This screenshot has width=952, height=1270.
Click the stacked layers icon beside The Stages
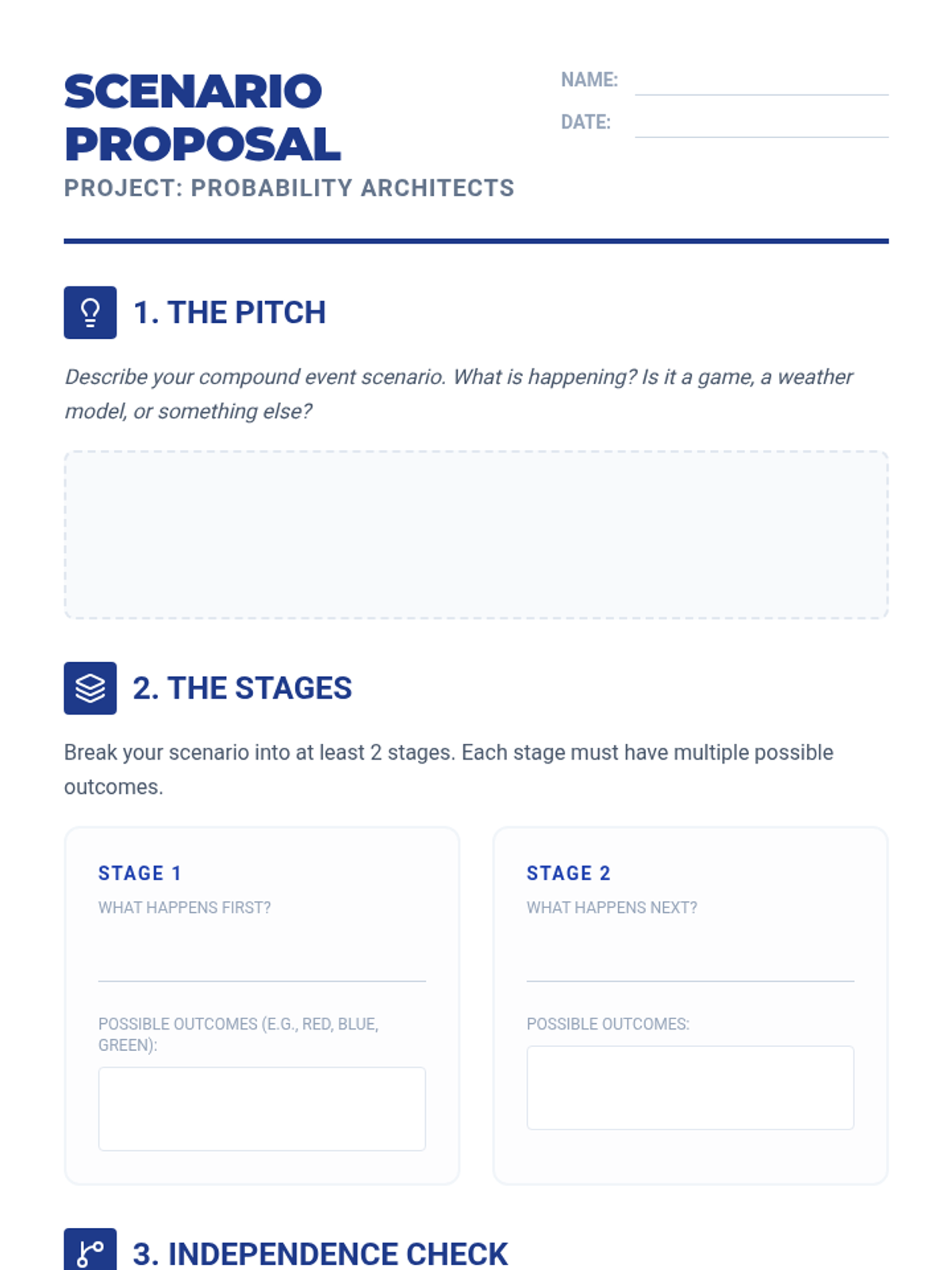click(90, 688)
